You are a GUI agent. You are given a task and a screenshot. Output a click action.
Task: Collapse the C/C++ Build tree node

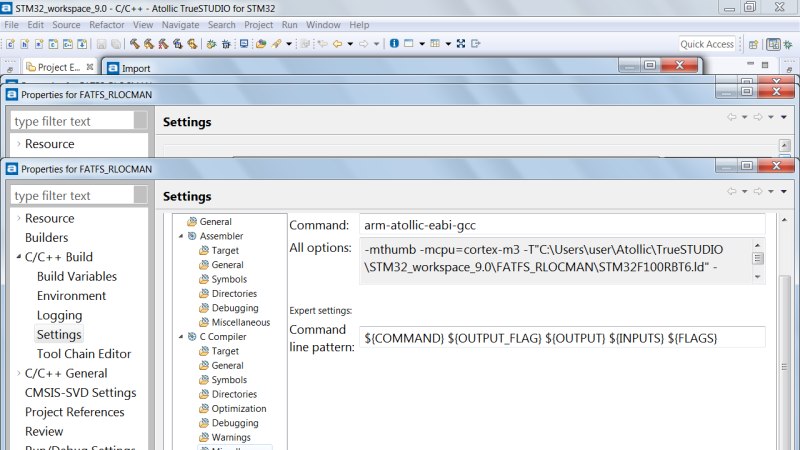click(18, 257)
